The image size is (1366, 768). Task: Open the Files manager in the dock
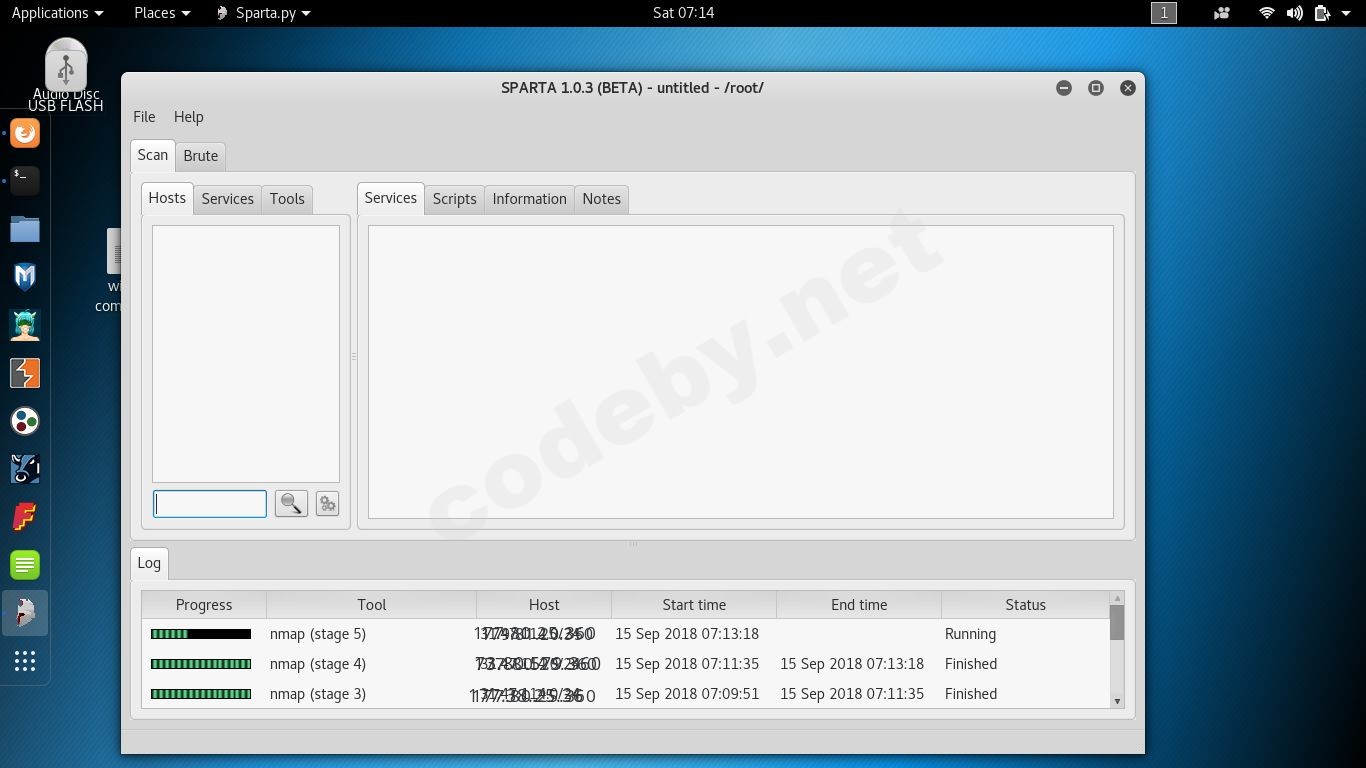click(x=25, y=229)
